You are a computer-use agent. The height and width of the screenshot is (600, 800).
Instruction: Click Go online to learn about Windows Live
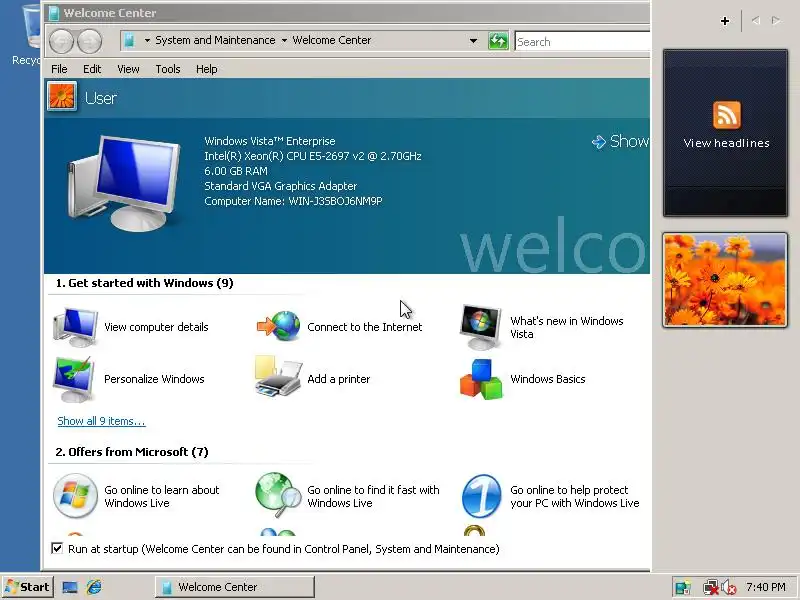coord(161,496)
